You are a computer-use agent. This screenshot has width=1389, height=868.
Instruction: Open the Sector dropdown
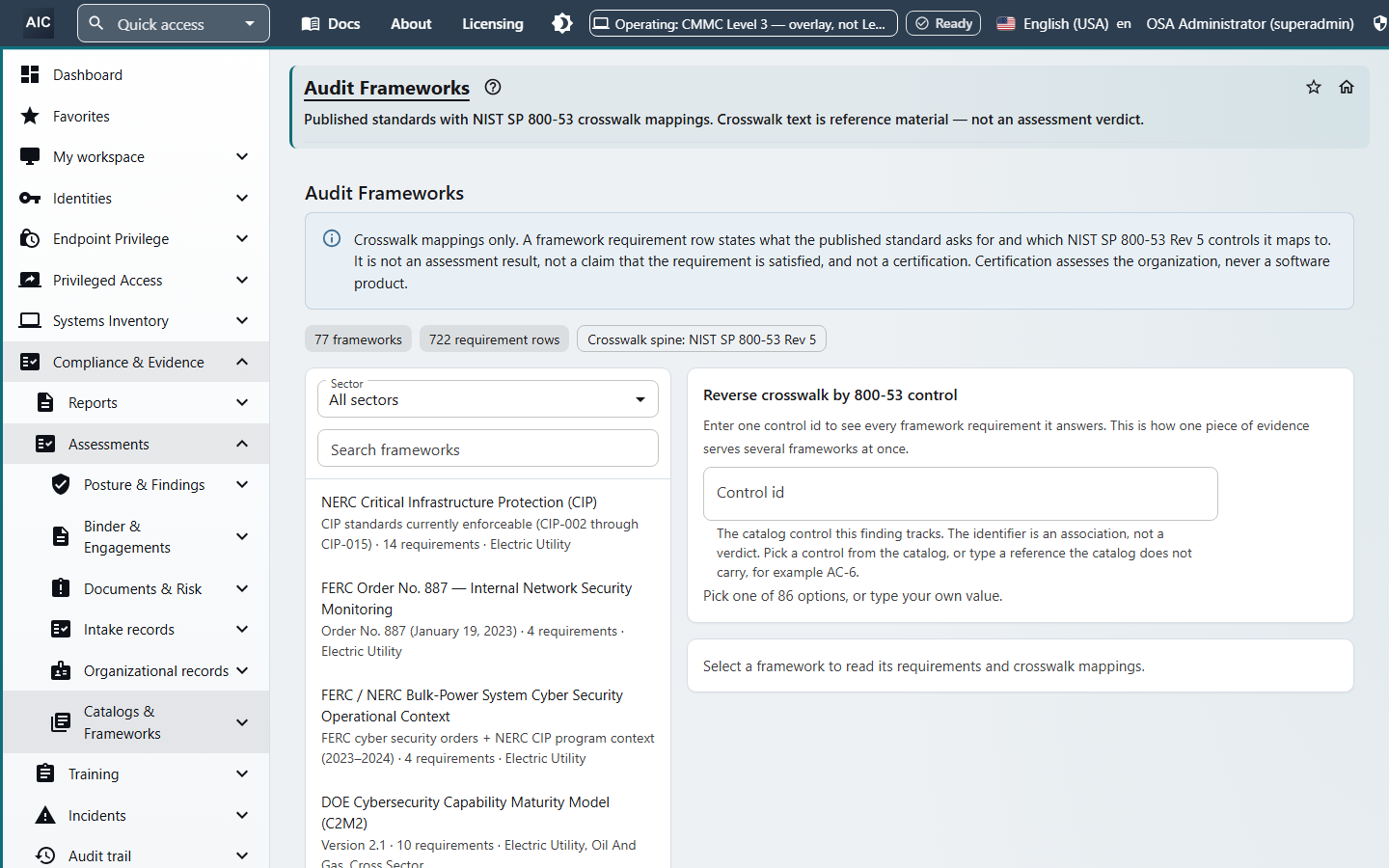pyautogui.click(x=488, y=399)
